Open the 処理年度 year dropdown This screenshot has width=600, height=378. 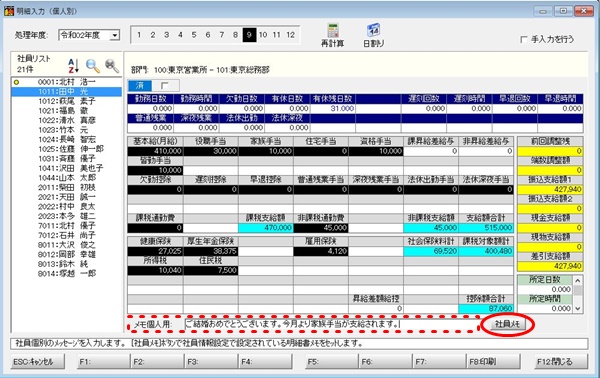[114, 35]
